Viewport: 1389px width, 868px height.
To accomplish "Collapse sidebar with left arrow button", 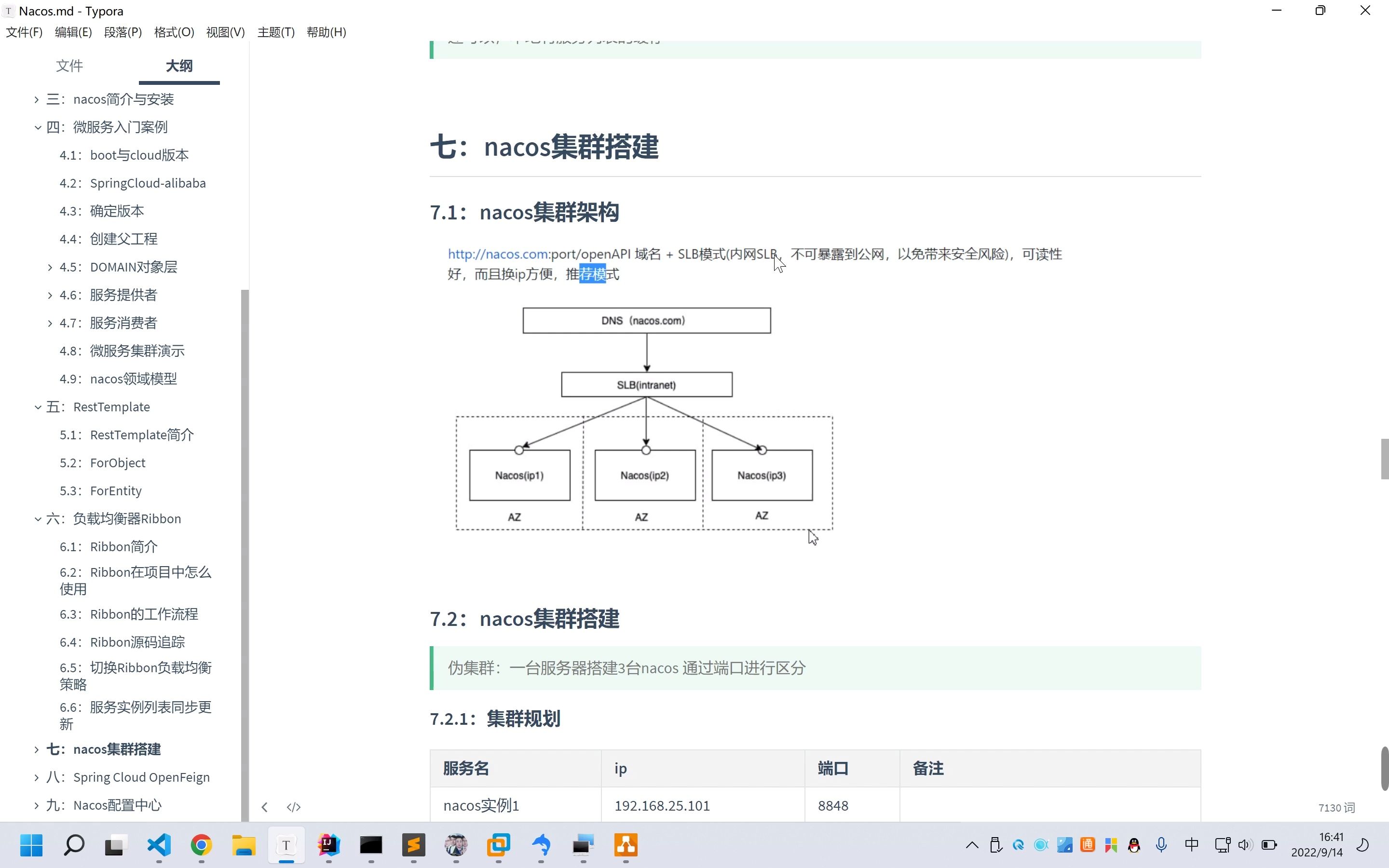I will [x=264, y=807].
